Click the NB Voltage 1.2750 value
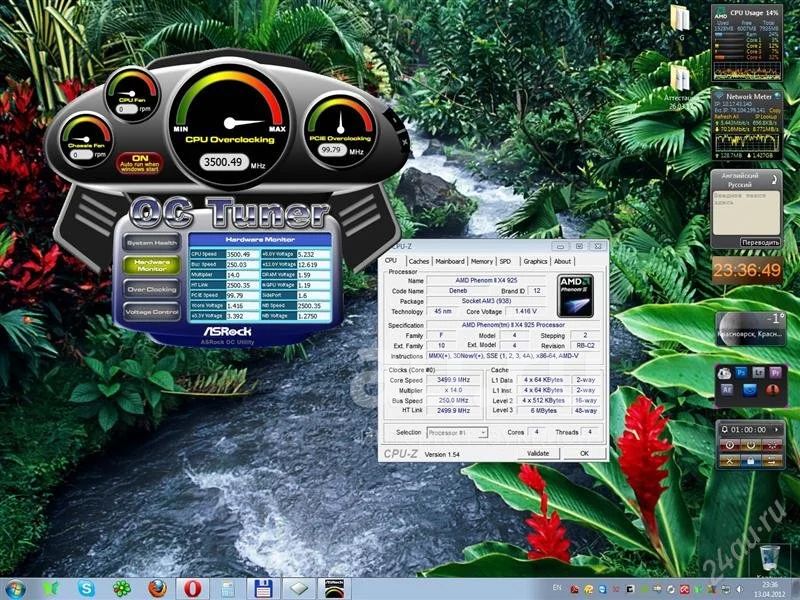800x600 pixels. tap(313, 316)
